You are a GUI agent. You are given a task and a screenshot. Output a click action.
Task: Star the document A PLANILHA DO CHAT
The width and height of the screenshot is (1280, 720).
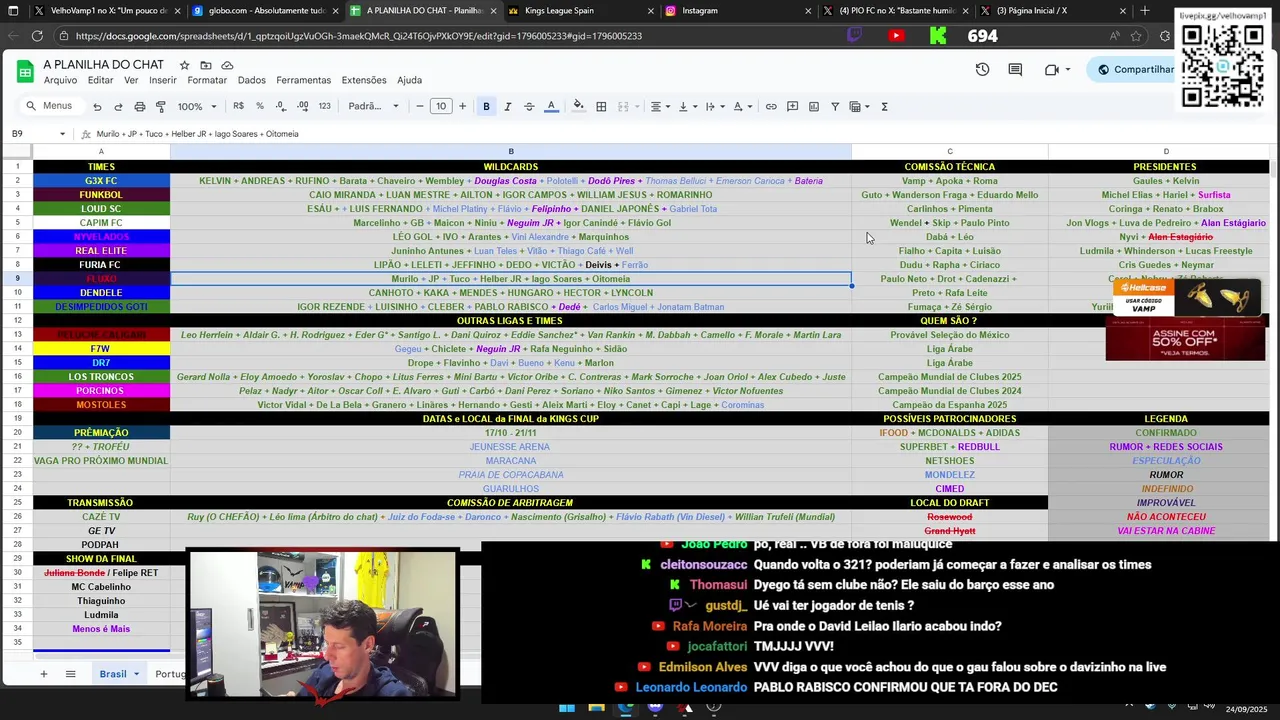pos(184,65)
